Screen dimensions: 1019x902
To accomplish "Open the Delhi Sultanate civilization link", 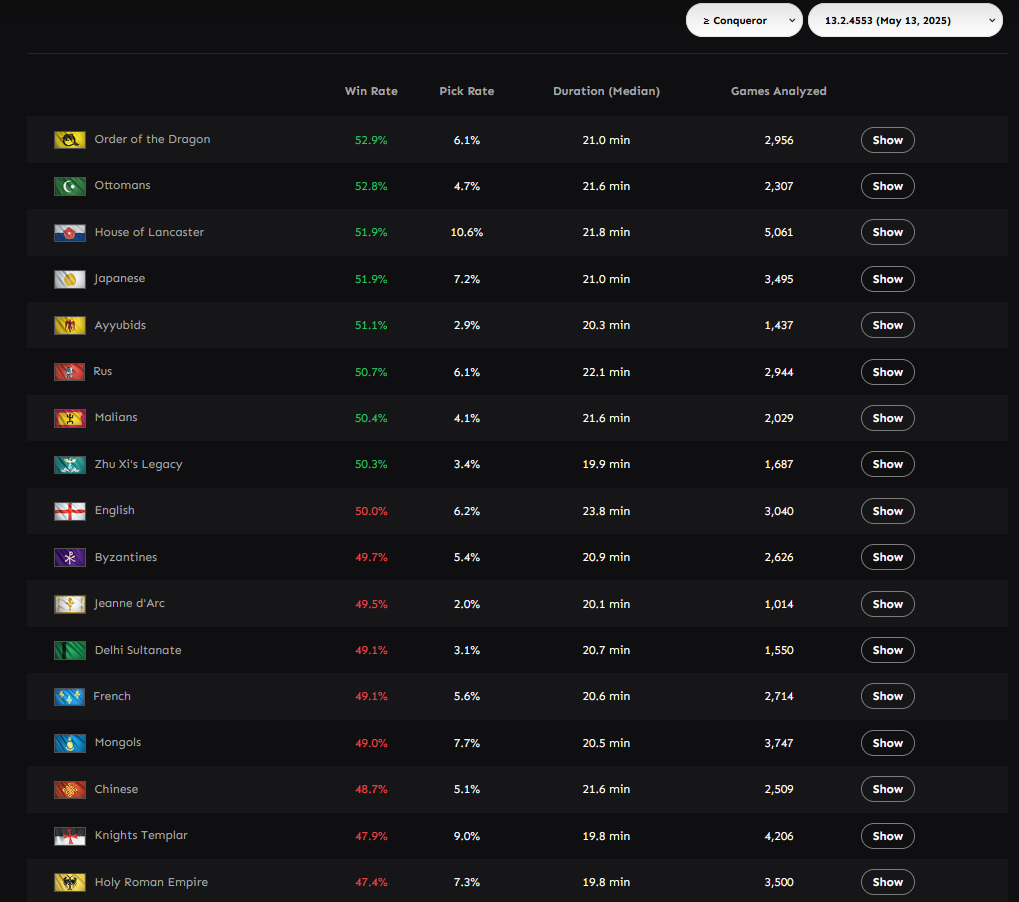I will tap(137, 650).
